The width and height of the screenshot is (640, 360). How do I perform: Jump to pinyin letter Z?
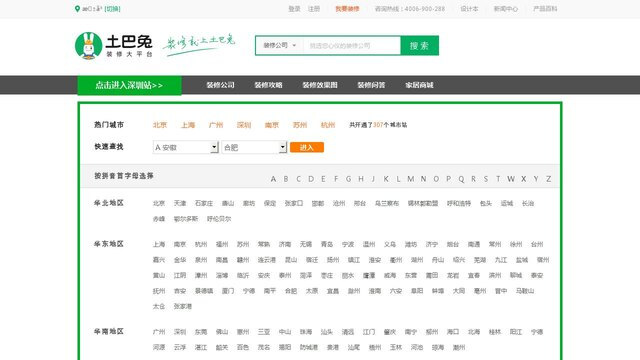[549, 179]
